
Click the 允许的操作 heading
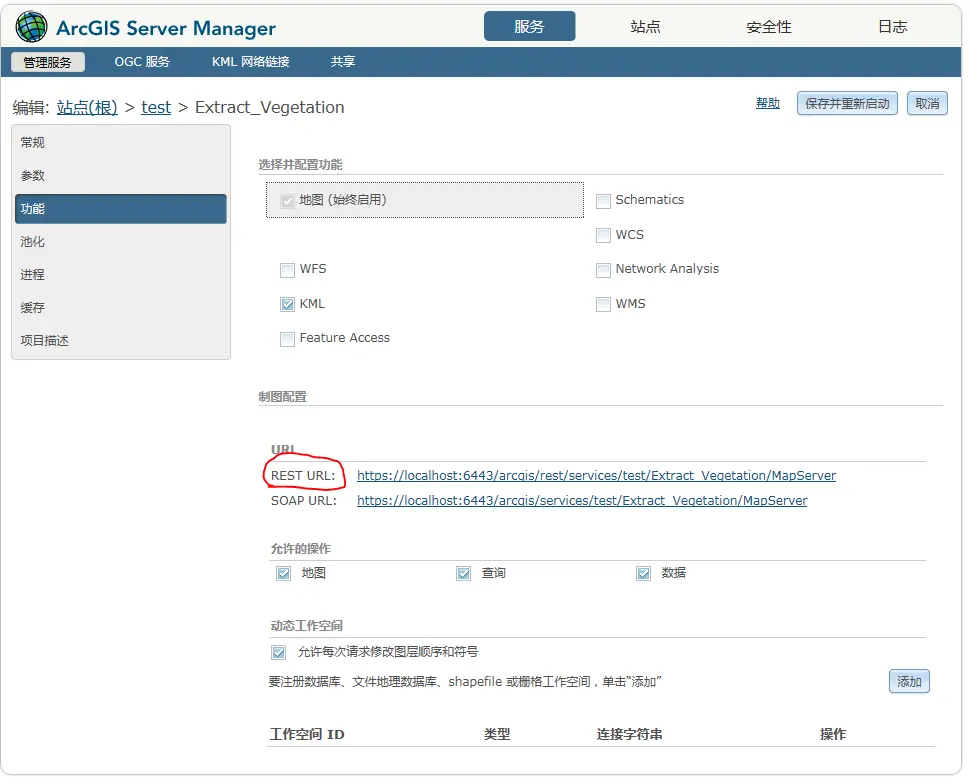coord(301,549)
